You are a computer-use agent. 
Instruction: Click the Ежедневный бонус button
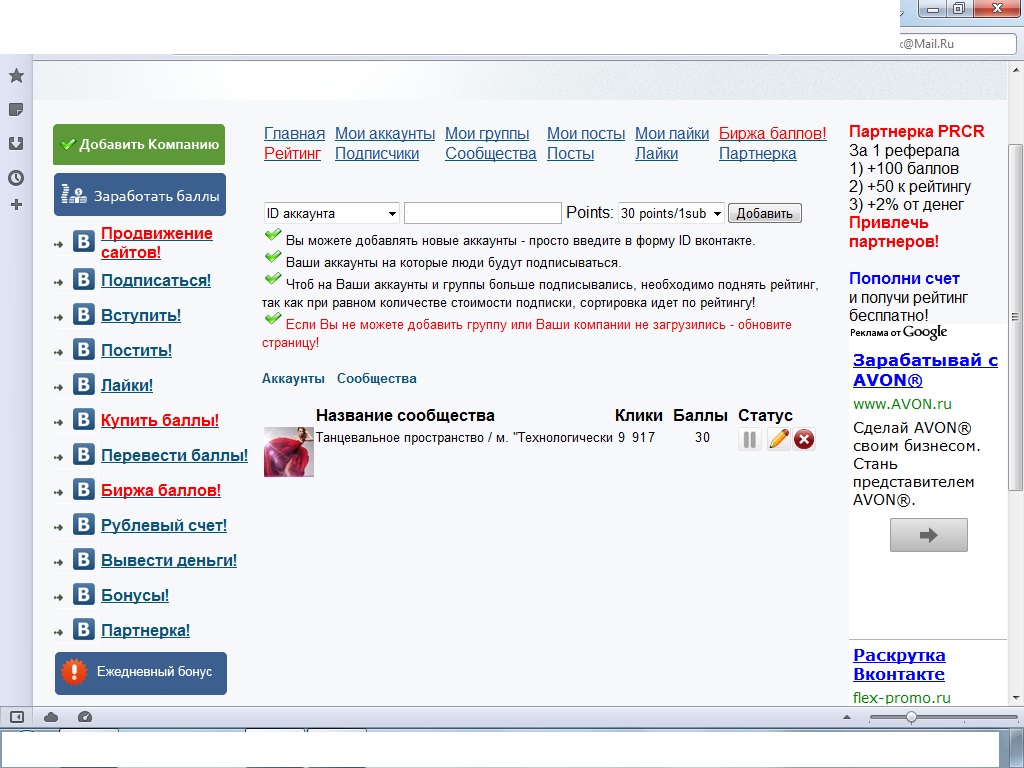click(x=141, y=673)
